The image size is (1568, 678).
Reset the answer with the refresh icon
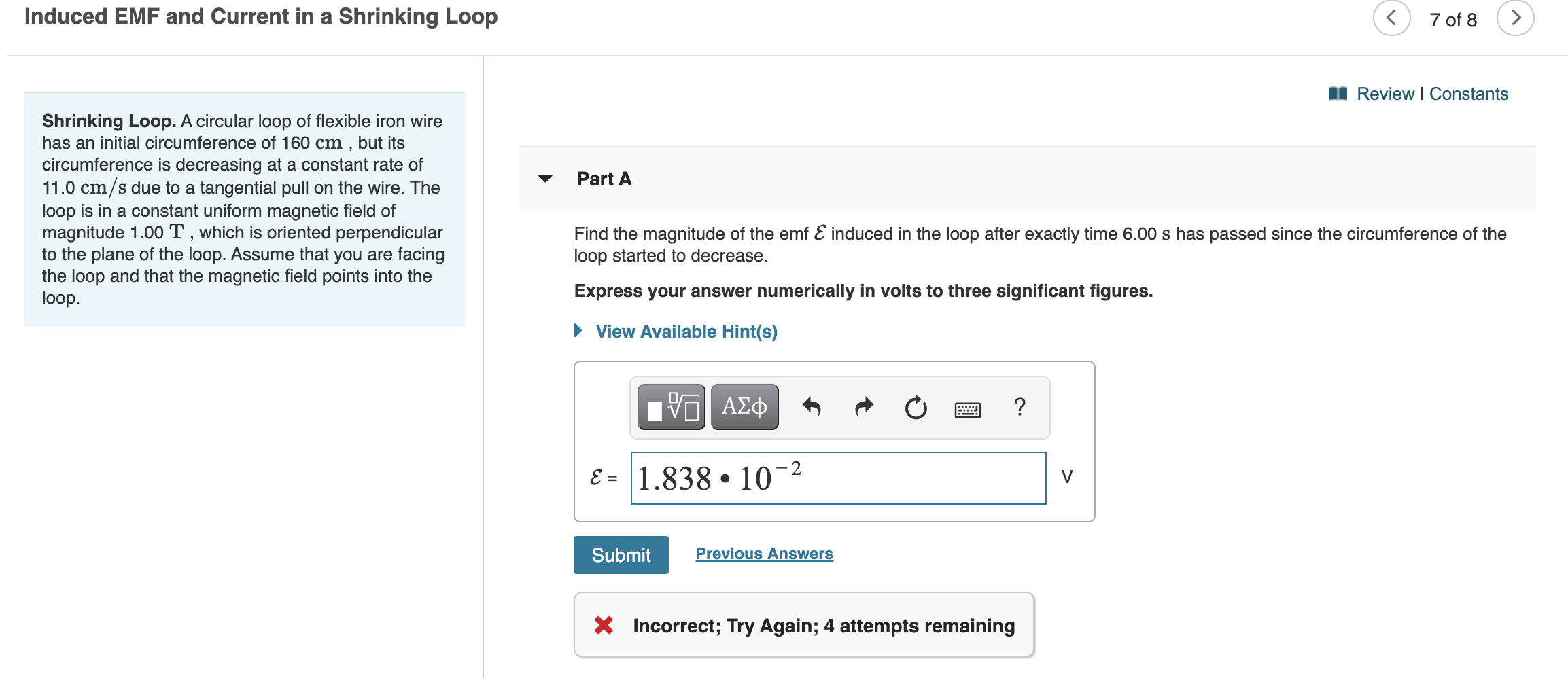click(x=916, y=406)
